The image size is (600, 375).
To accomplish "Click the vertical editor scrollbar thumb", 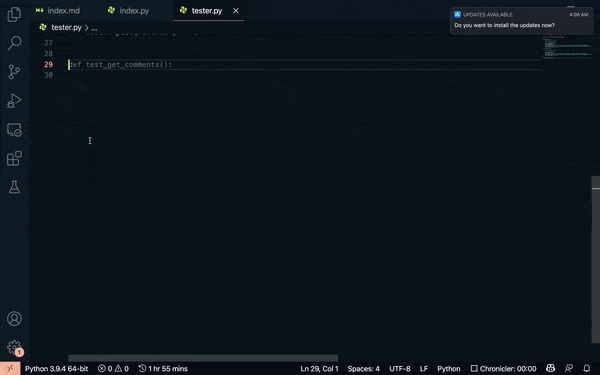I will pyautogui.click(x=596, y=259).
